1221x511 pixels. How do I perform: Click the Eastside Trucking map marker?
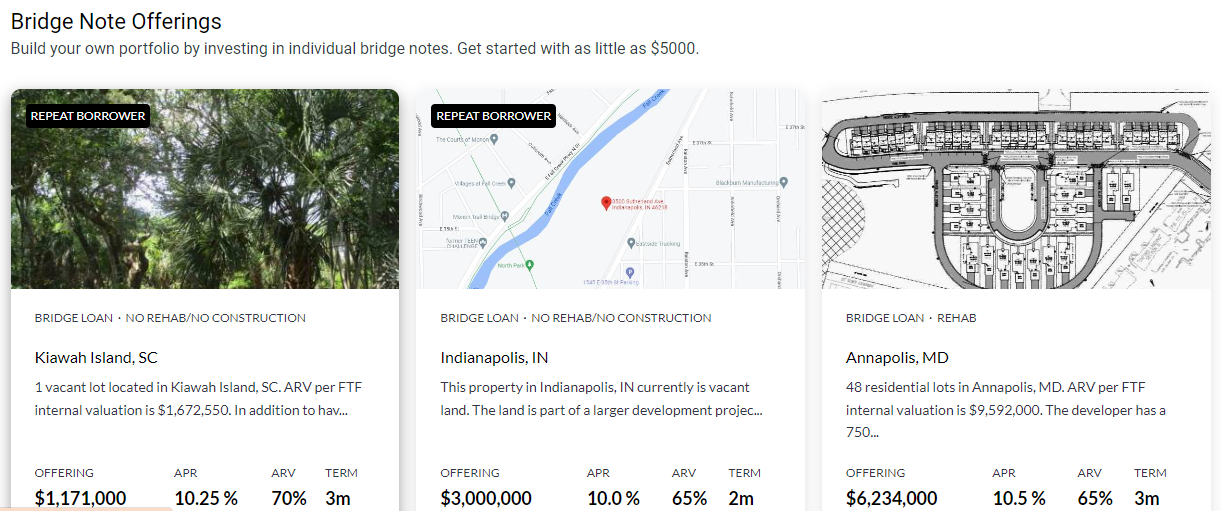coord(631,242)
